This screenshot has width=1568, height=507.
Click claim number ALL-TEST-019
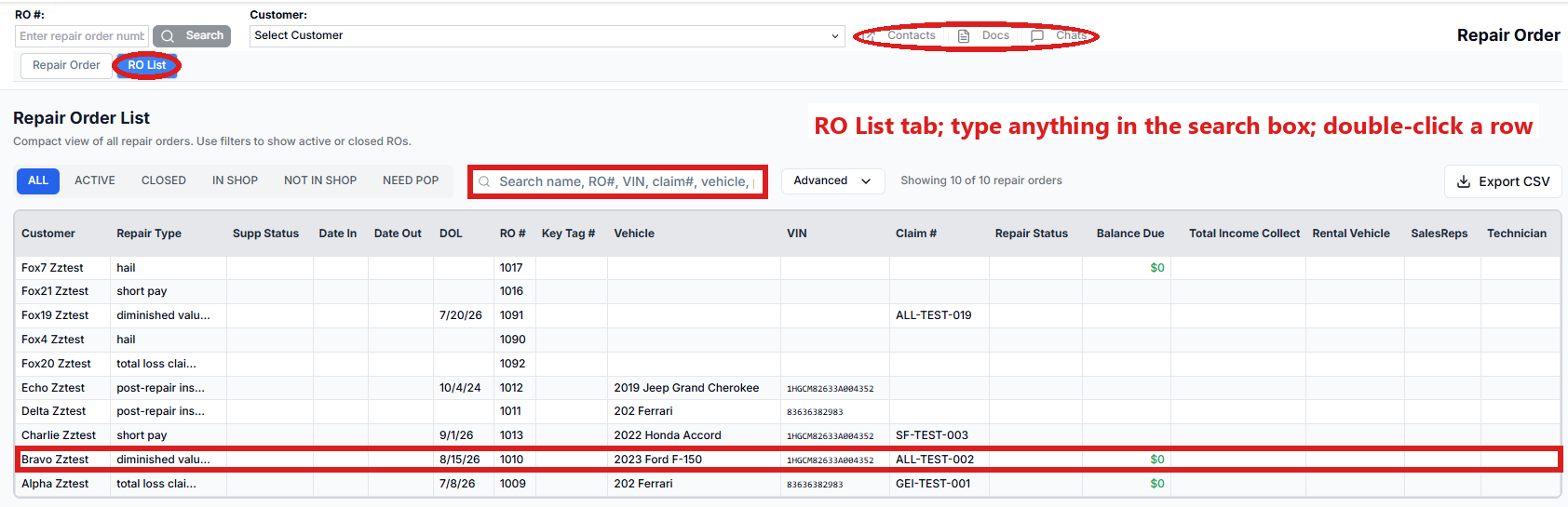pos(934,315)
